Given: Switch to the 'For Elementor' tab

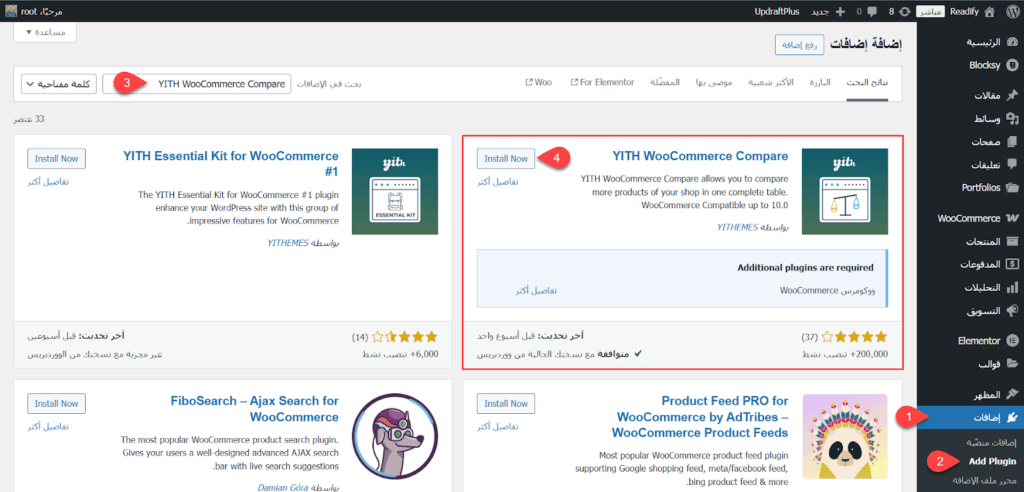Looking at the screenshot, I should pos(602,82).
